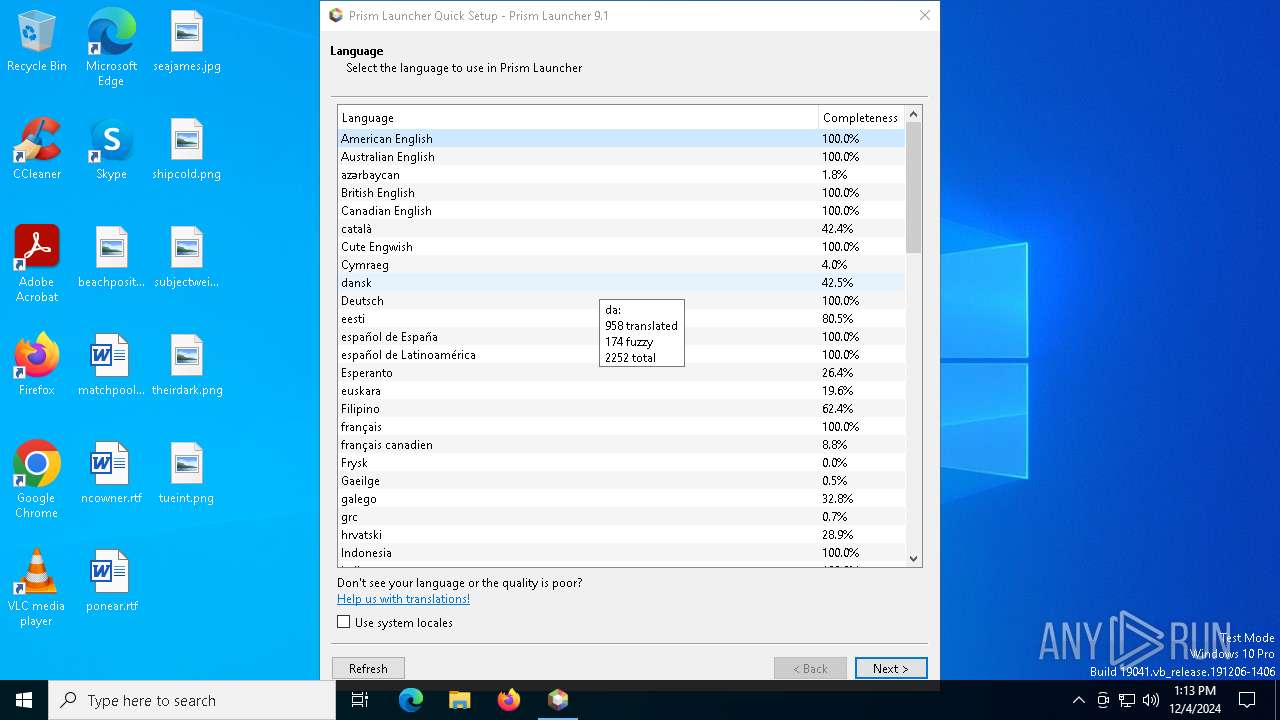Select subjectwei image file on desktop
1280x720 pixels.
tap(187, 258)
